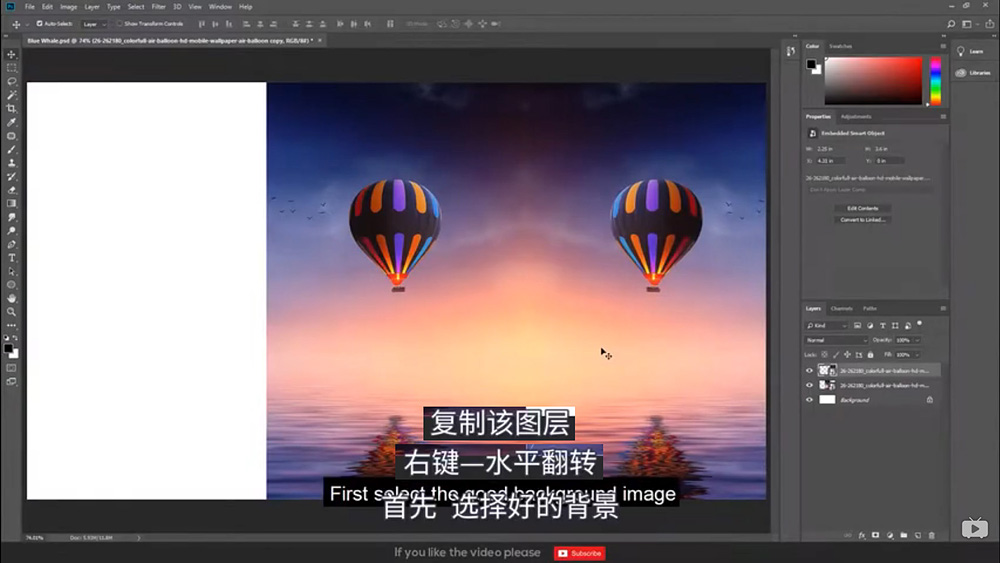Open the Edit Toolbar three-dots button
Image resolution: width=1000 pixels, height=563 pixels.
click(x=11, y=325)
